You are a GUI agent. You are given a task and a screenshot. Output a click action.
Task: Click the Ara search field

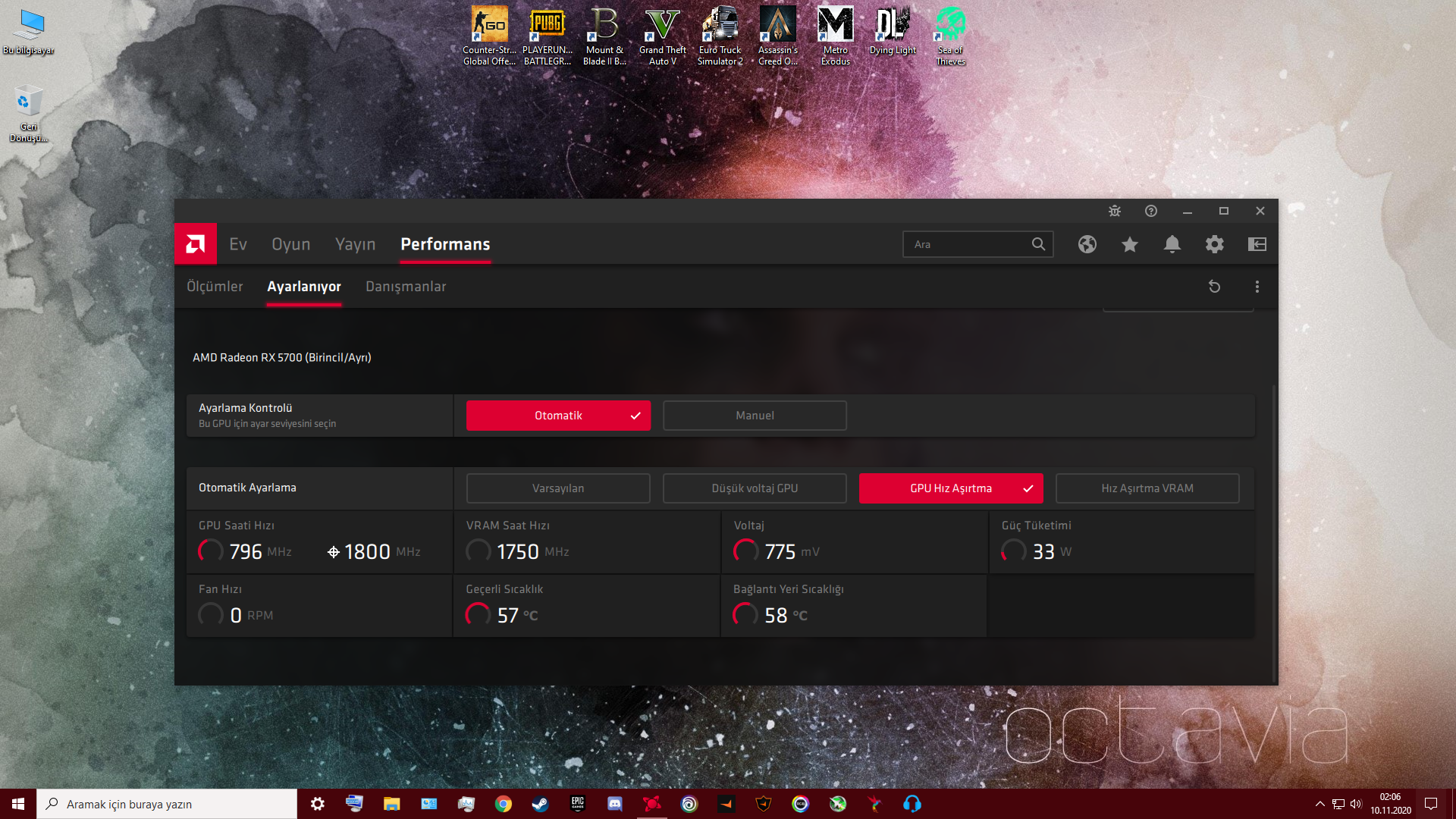pyautogui.click(x=967, y=244)
